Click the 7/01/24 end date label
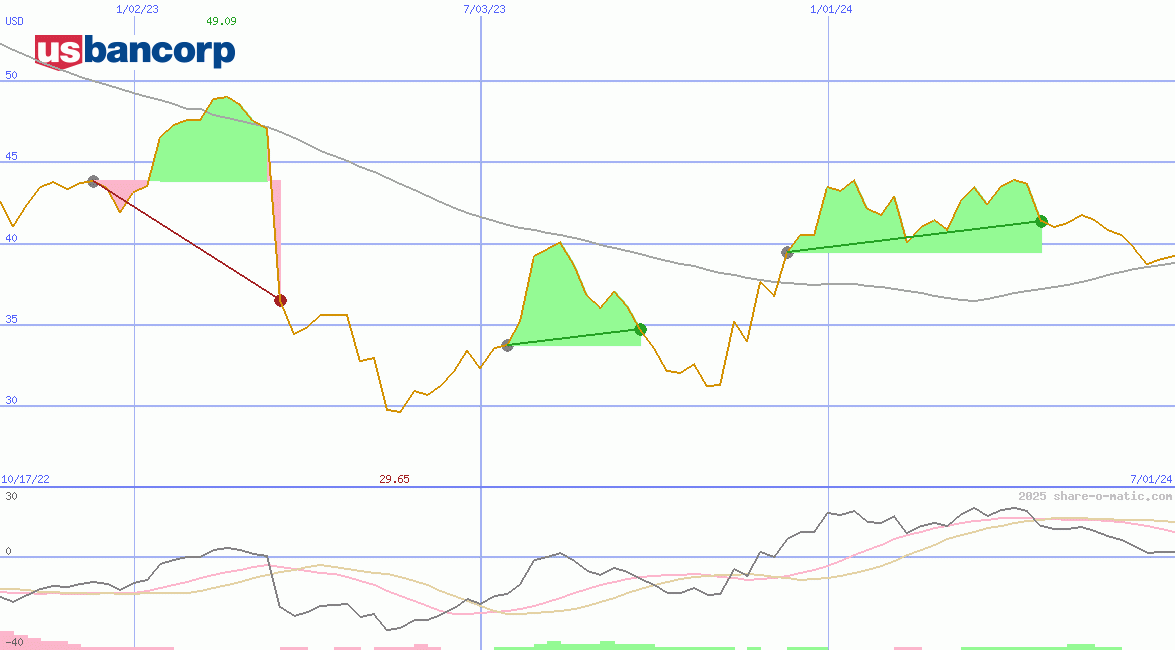 tap(1150, 479)
